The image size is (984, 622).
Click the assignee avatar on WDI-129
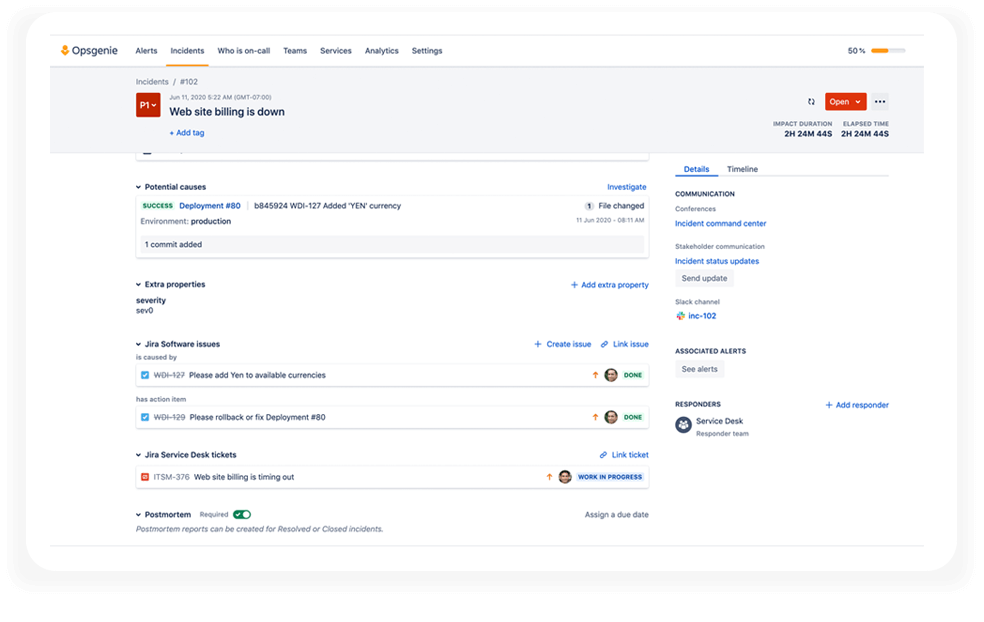[609, 417]
